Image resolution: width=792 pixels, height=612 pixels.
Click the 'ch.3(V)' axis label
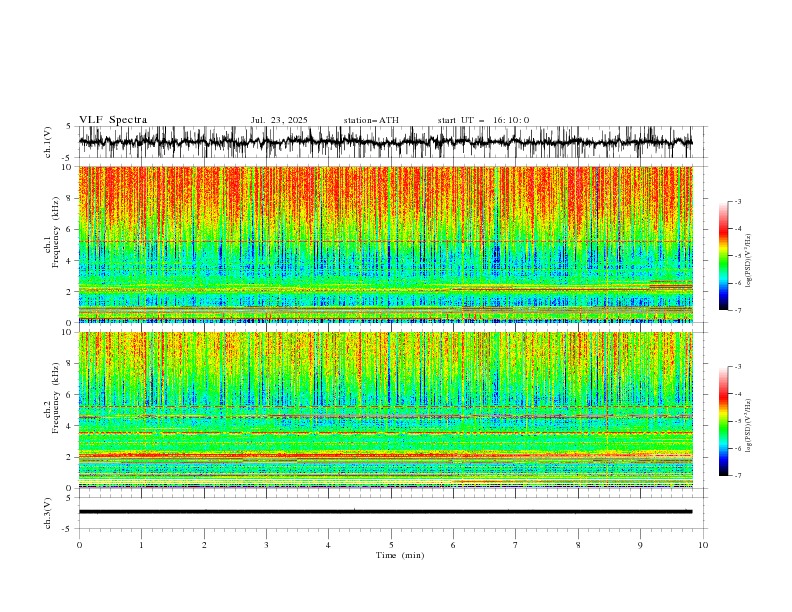coord(48,513)
